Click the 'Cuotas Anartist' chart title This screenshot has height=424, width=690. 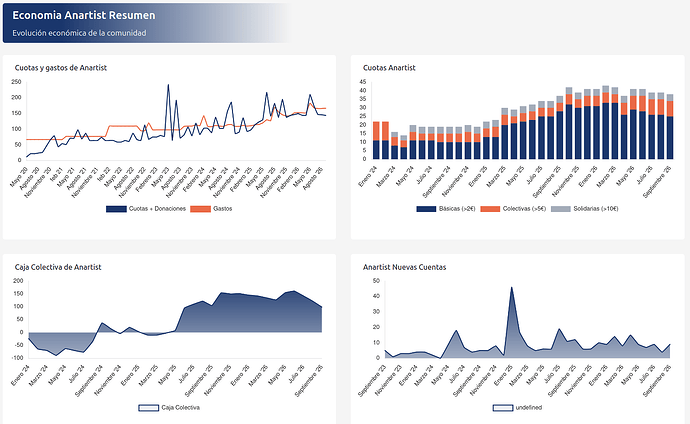tap(389, 68)
